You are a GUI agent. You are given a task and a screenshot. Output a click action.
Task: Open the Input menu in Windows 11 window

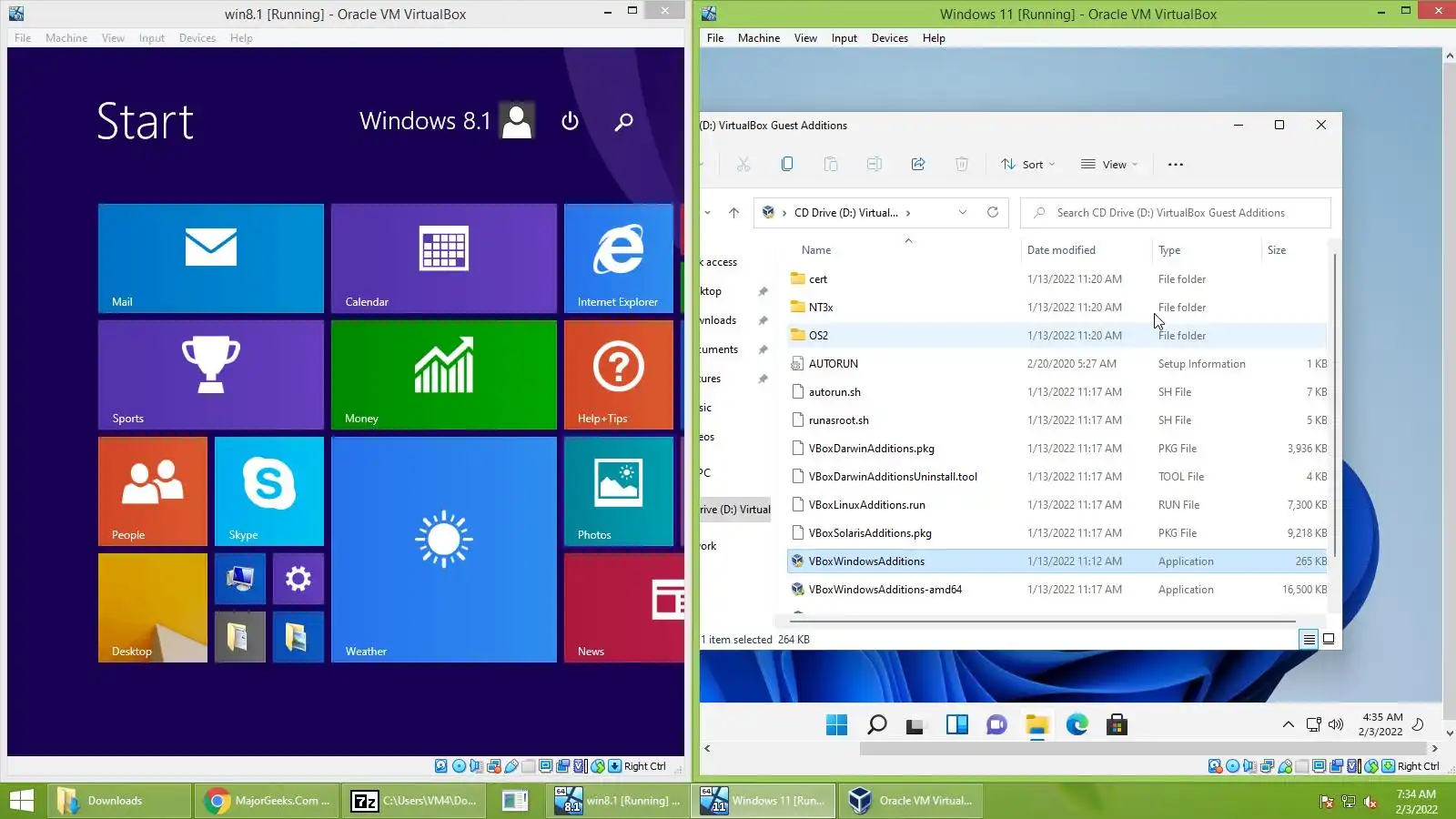click(x=844, y=38)
